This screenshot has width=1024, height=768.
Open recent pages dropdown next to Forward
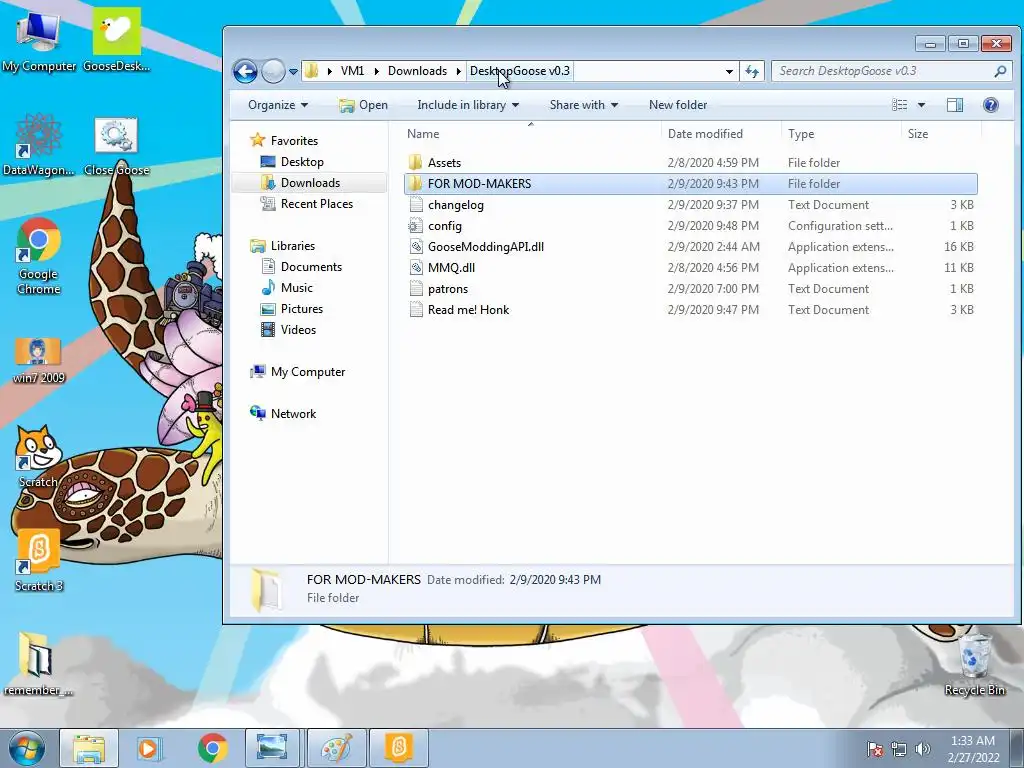293,72
